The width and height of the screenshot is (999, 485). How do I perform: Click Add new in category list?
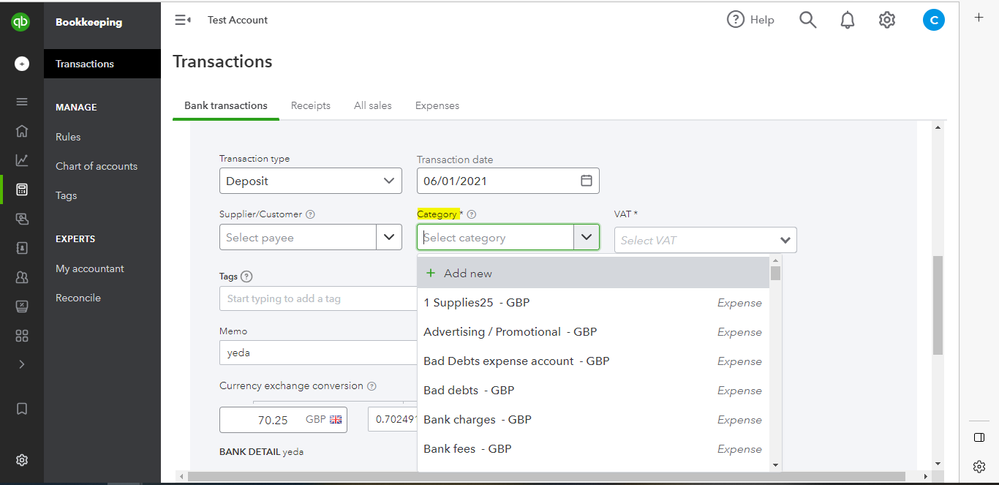(593, 273)
